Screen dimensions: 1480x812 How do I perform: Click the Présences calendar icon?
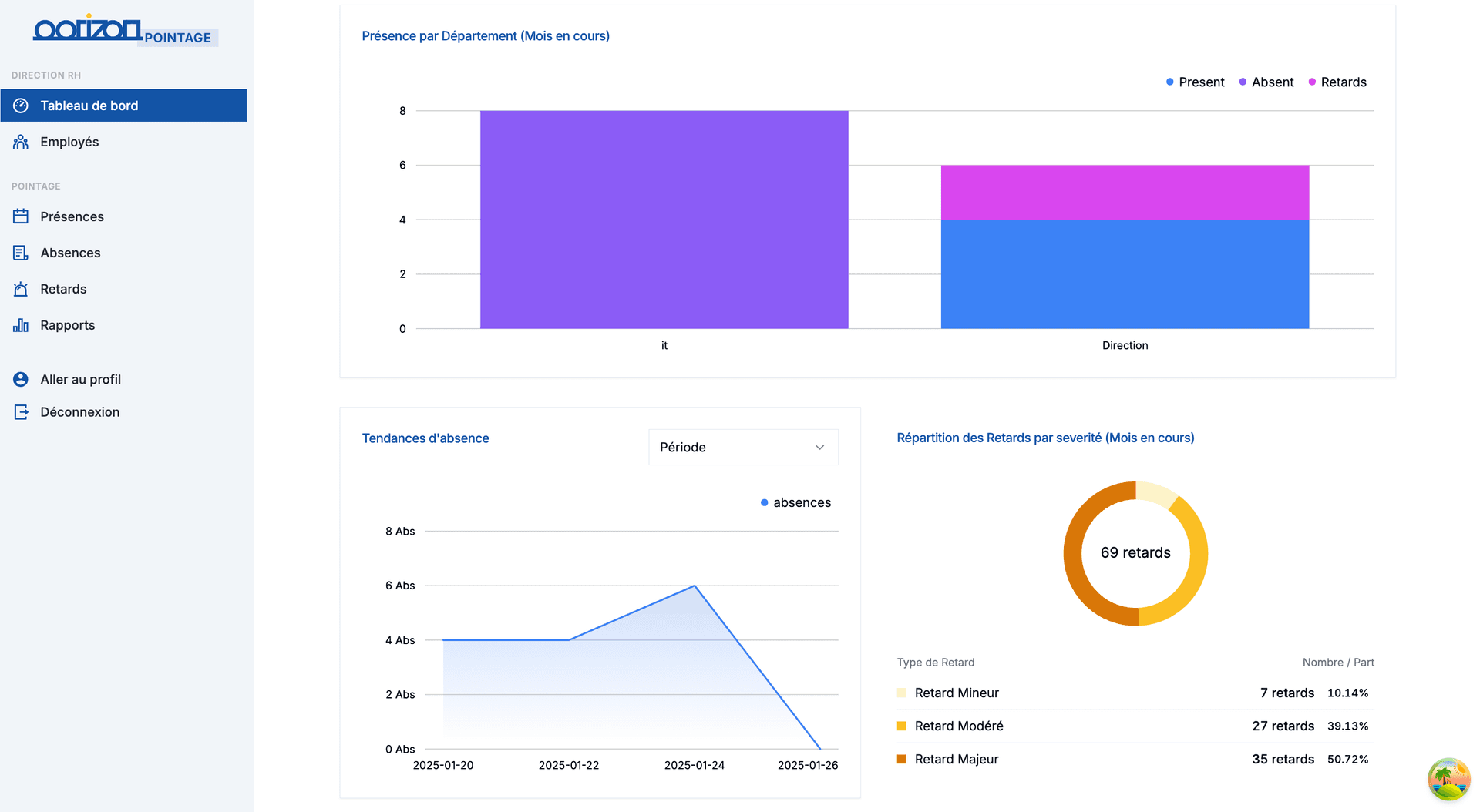[21, 216]
